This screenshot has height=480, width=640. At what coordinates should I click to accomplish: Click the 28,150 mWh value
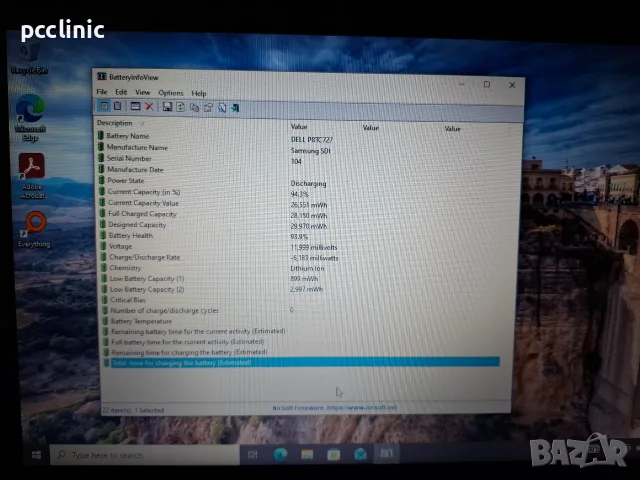(309, 216)
